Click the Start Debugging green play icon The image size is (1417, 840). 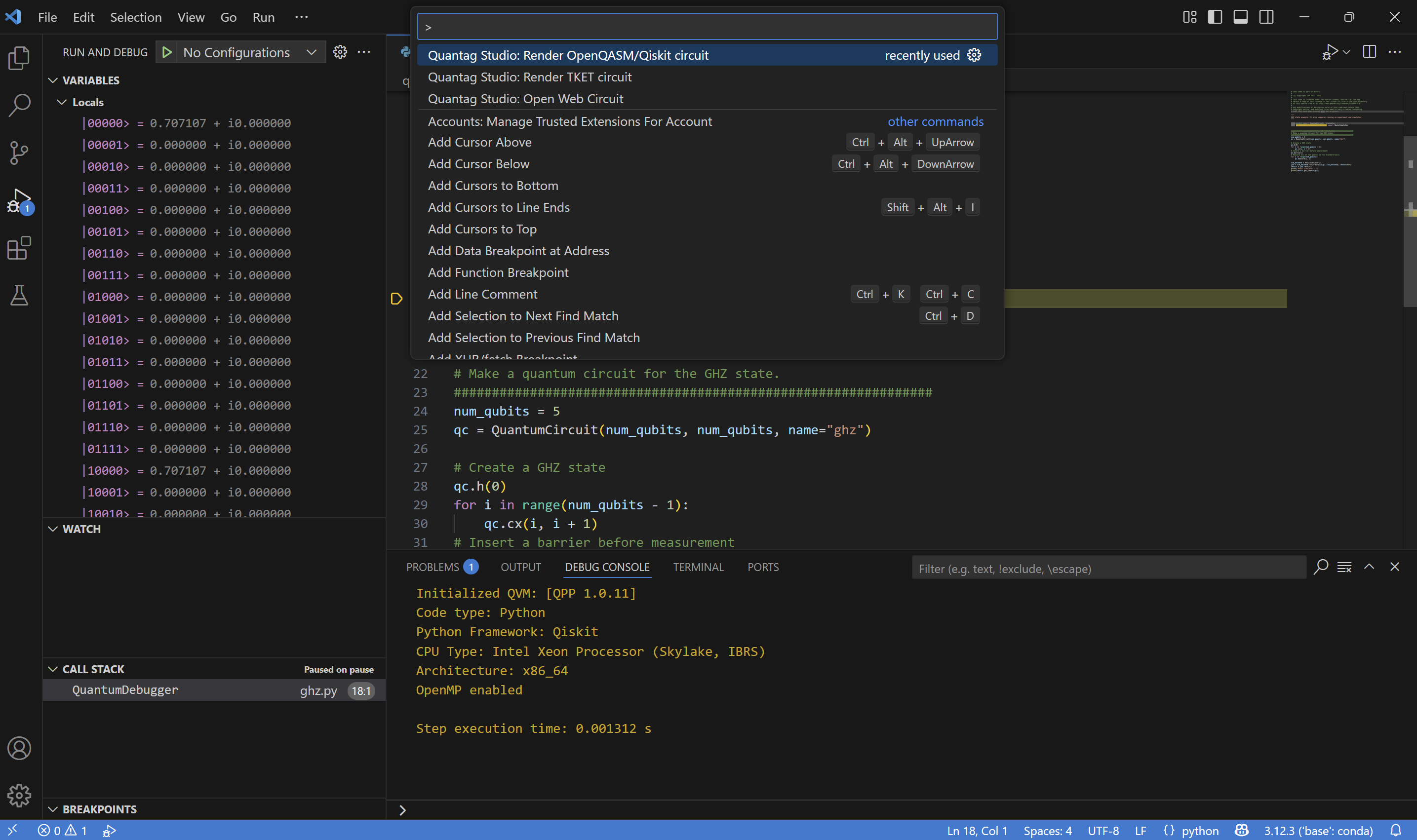tap(167, 52)
